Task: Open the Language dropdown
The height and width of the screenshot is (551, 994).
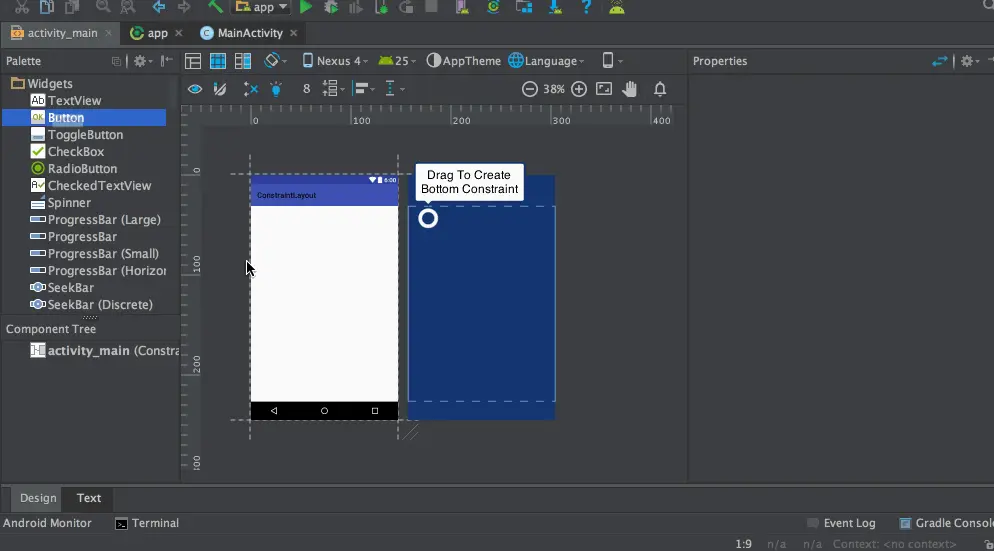Action: pyautogui.click(x=546, y=61)
